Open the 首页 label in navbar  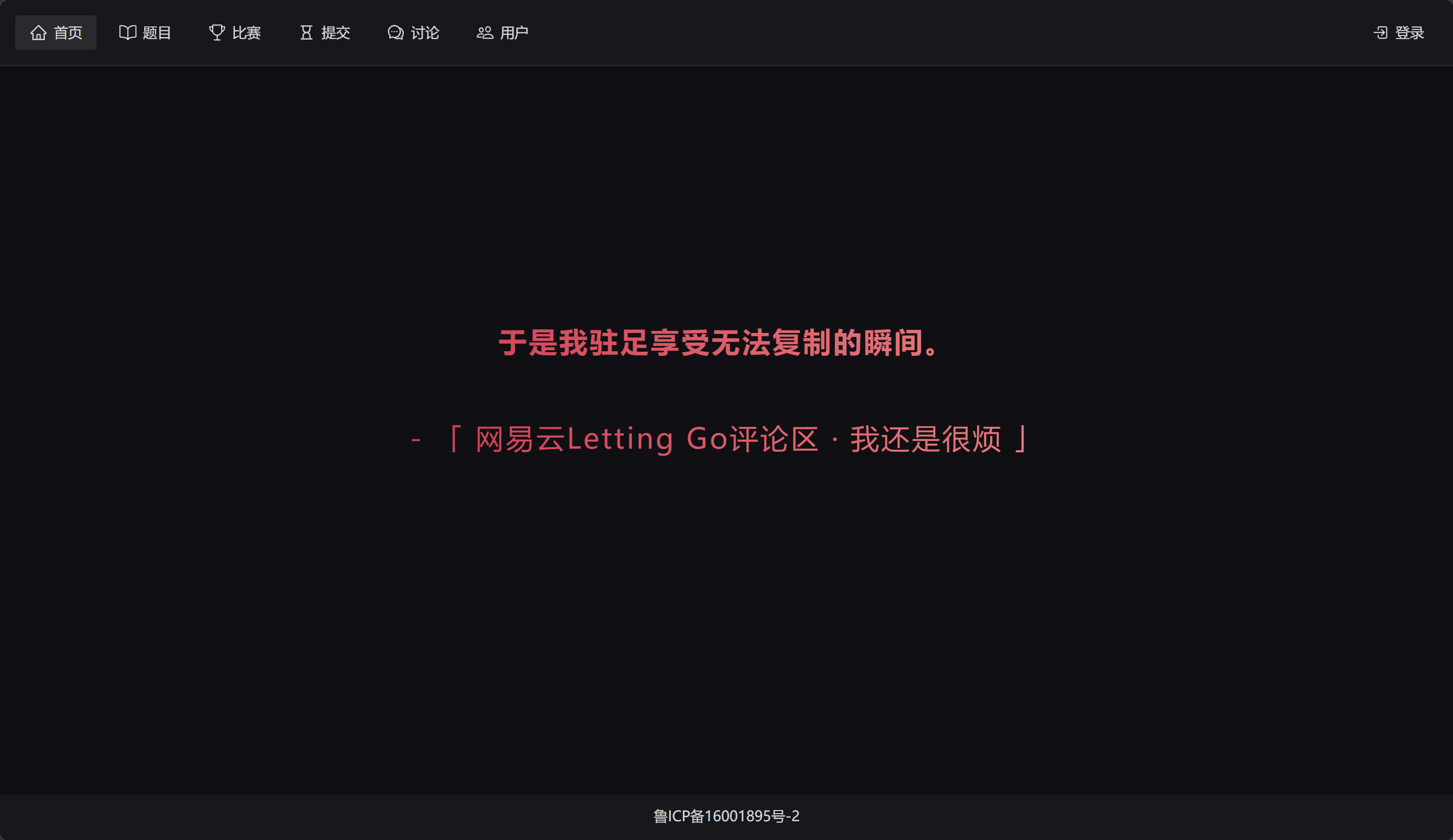[68, 33]
